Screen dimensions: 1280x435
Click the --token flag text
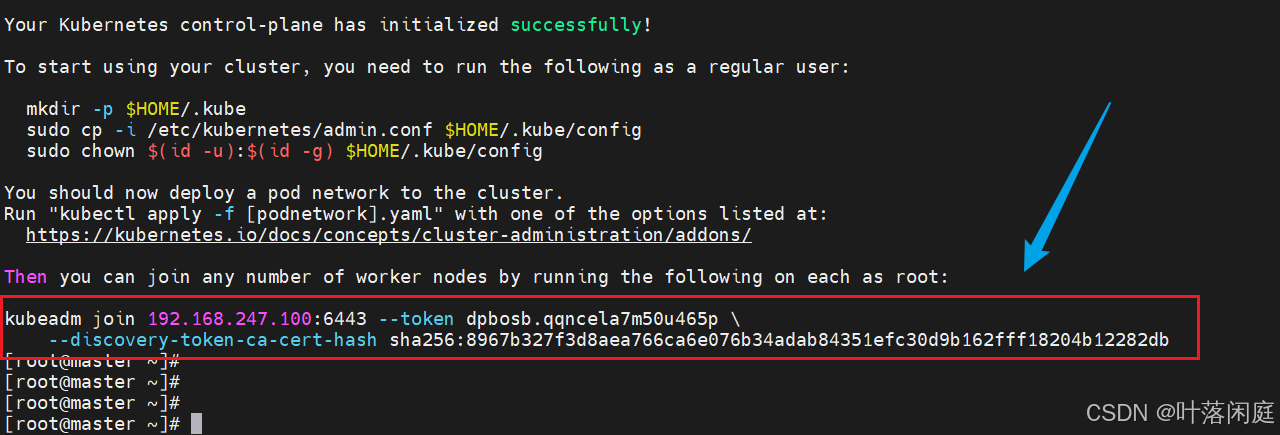tap(416, 319)
